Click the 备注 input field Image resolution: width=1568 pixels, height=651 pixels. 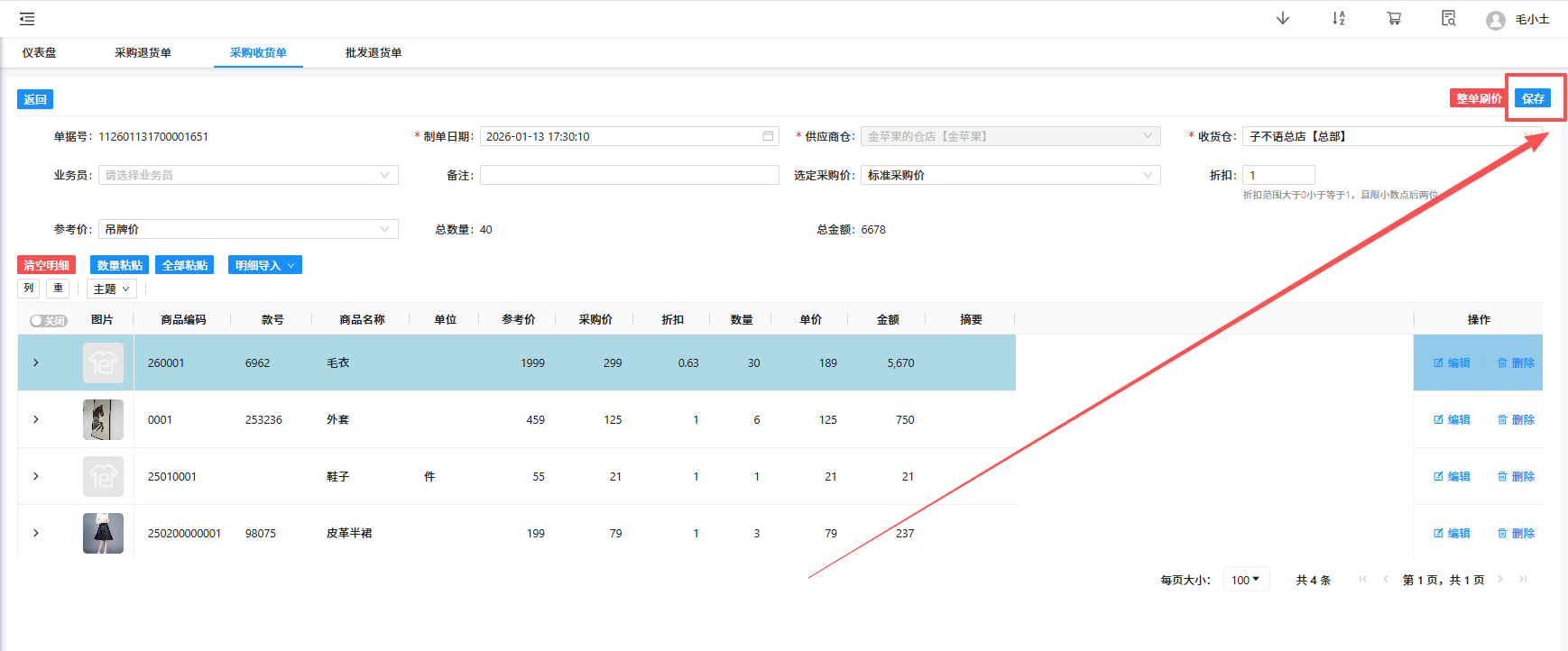(x=629, y=175)
